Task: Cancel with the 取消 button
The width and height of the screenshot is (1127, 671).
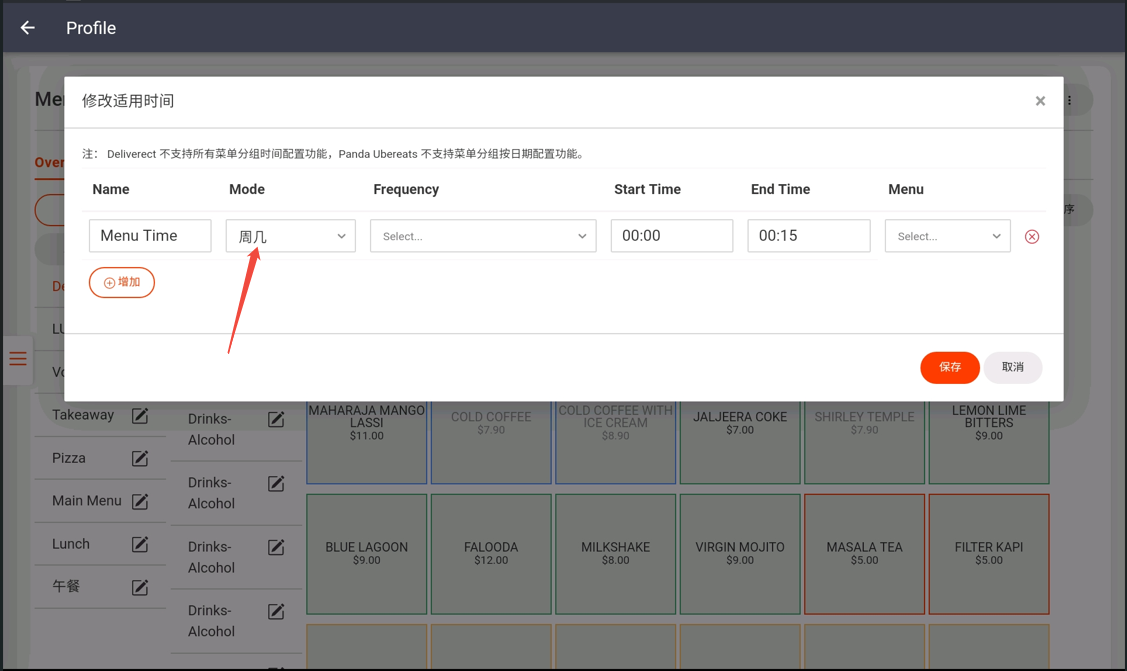Action: pyautogui.click(x=1013, y=367)
